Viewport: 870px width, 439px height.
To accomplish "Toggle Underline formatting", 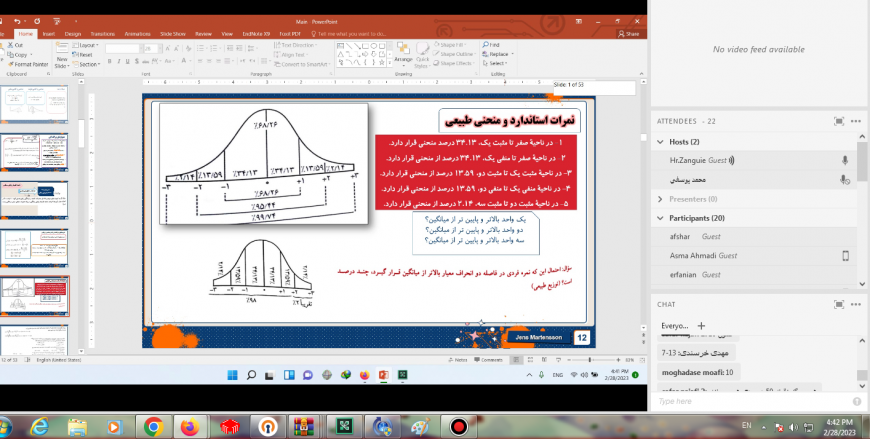I will pyautogui.click(x=127, y=61).
